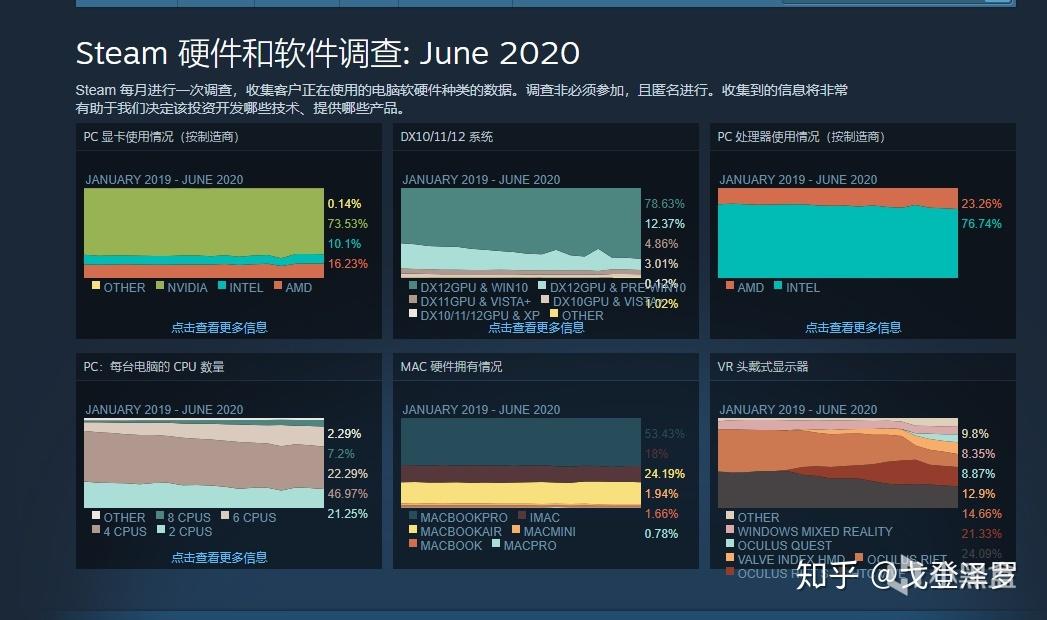Open more info link under MAC hardware chart

536,557
